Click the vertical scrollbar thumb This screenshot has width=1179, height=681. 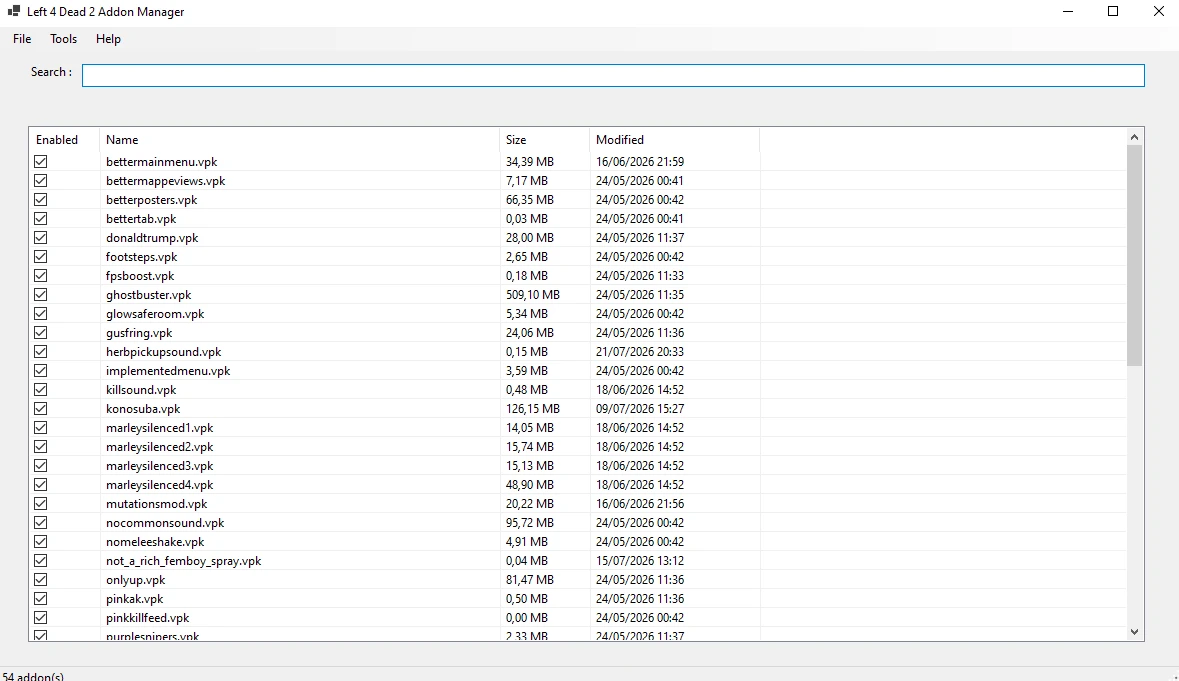[1135, 256]
